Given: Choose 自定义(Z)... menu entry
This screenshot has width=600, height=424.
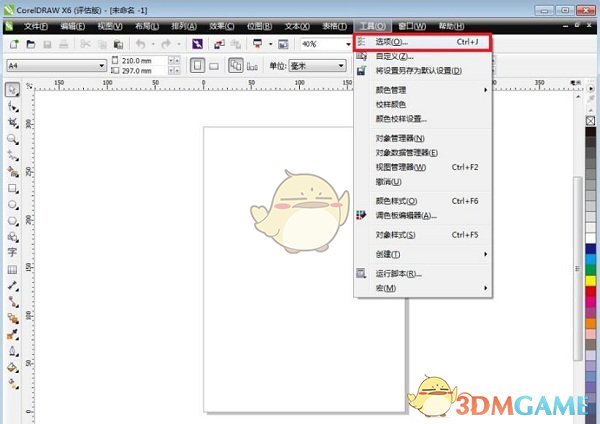Looking at the screenshot, I should [423, 57].
